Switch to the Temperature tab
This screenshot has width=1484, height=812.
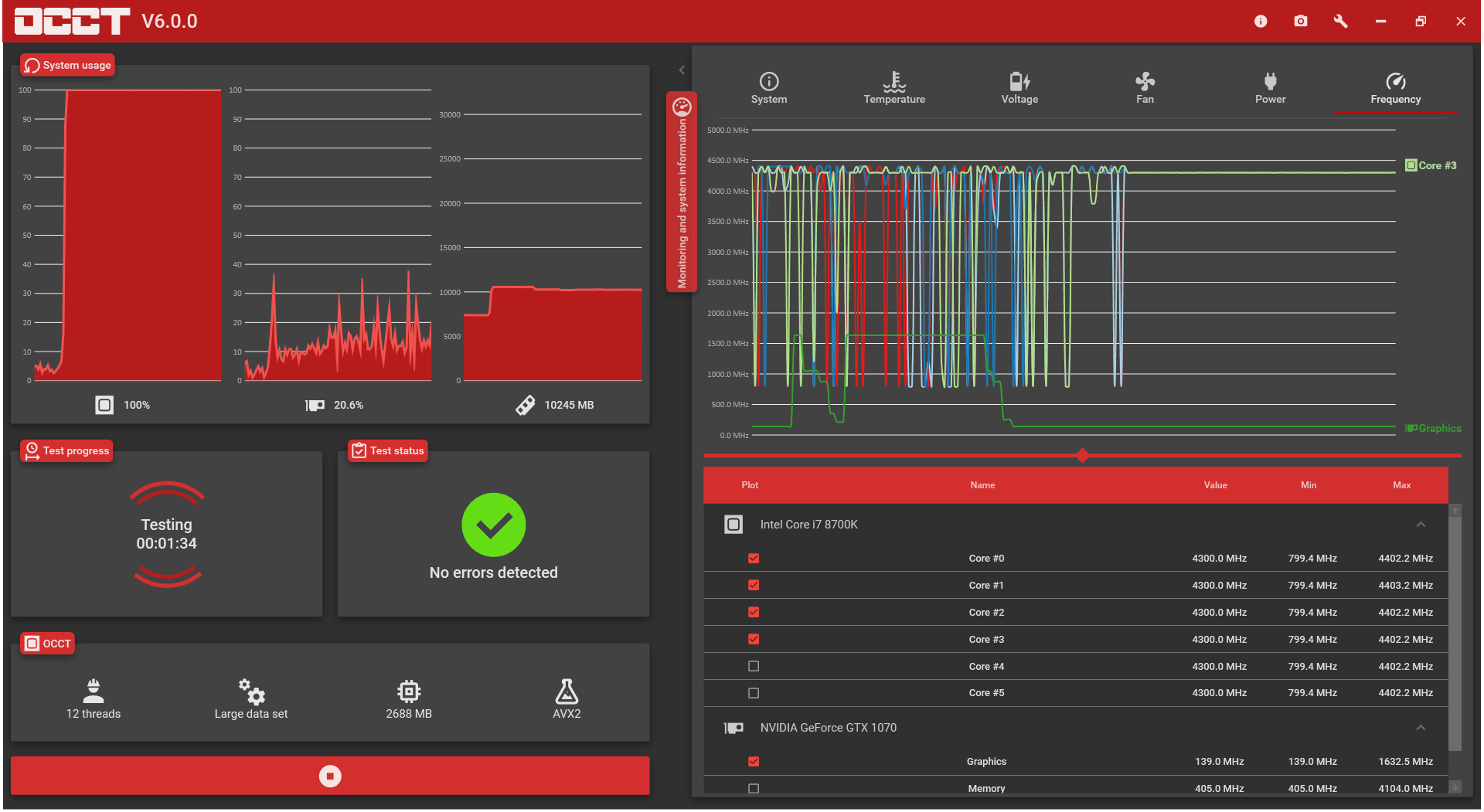894,88
